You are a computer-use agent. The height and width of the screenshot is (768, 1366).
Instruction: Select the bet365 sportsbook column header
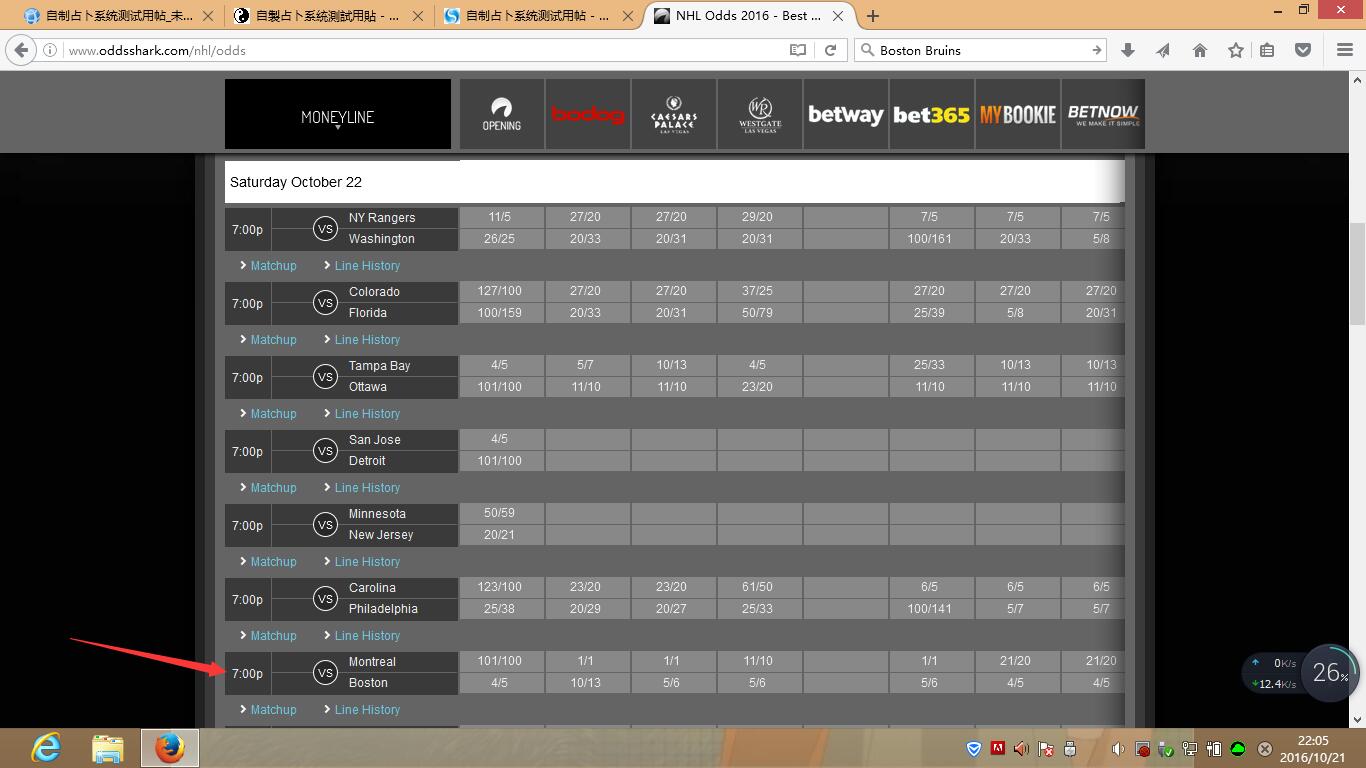[931, 115]
